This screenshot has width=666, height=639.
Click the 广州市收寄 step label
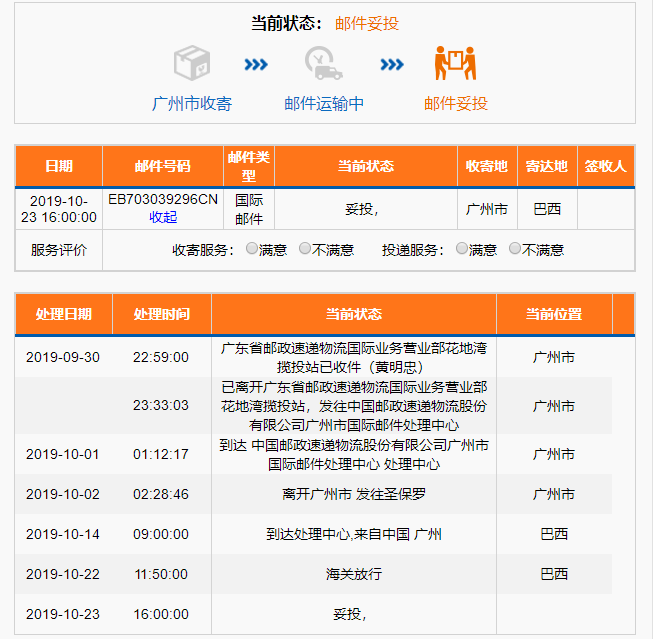[192, 104]
